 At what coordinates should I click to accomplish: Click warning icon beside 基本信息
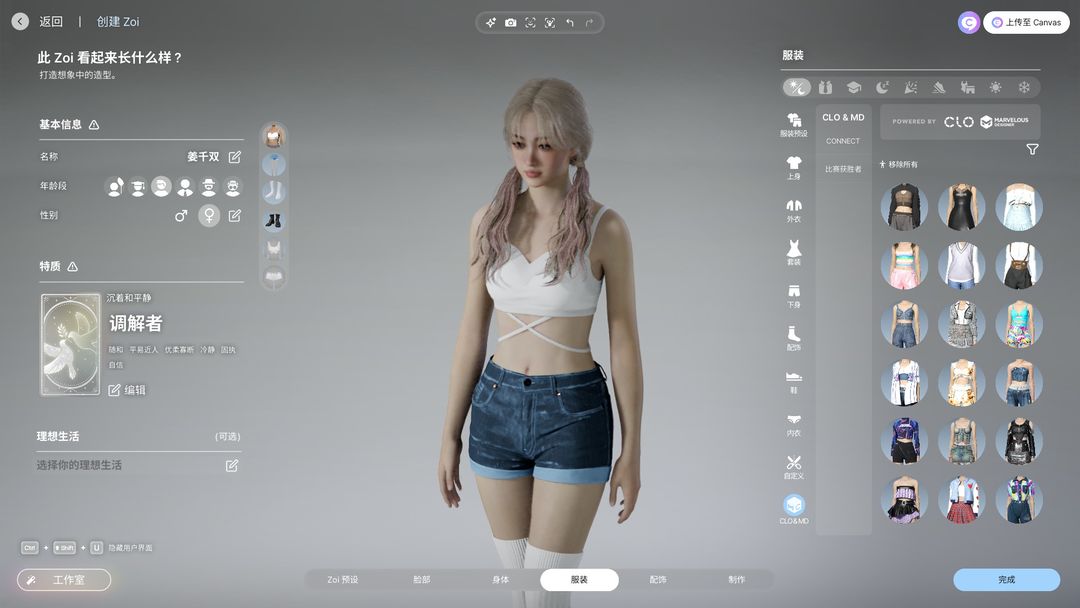pos(94,125)
